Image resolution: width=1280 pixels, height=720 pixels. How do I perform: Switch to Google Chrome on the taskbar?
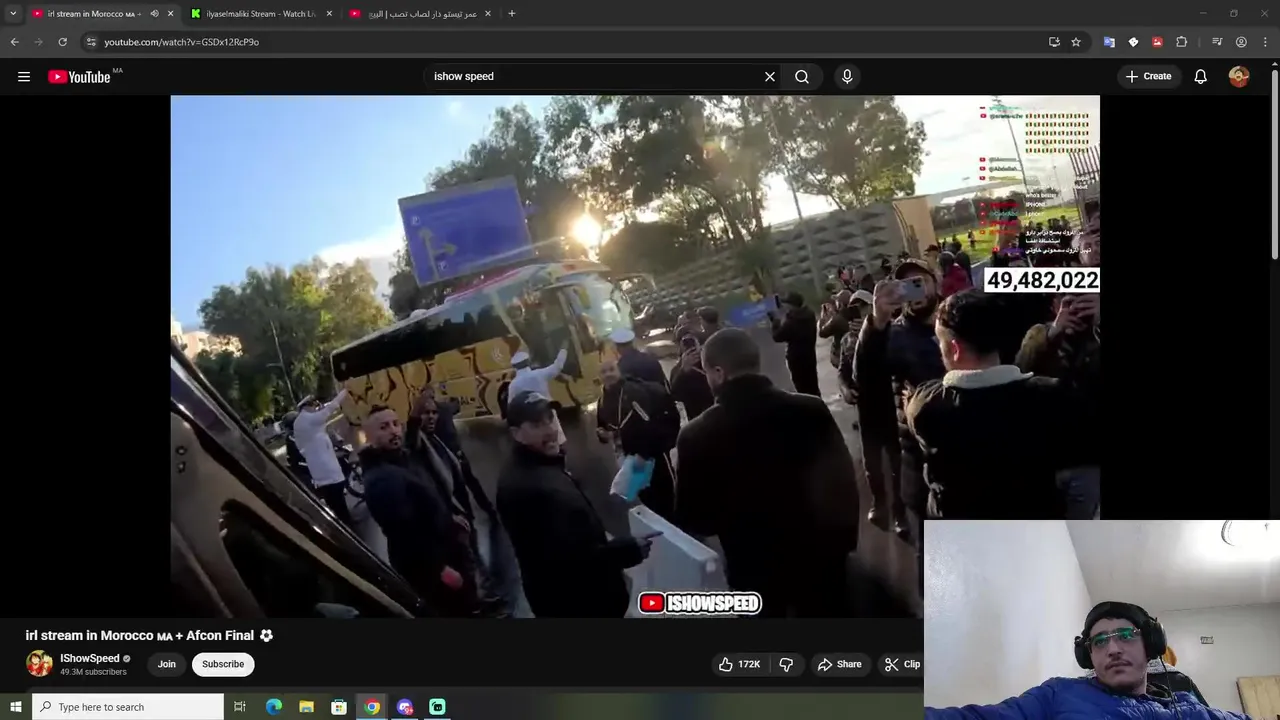tap(372, 707)
